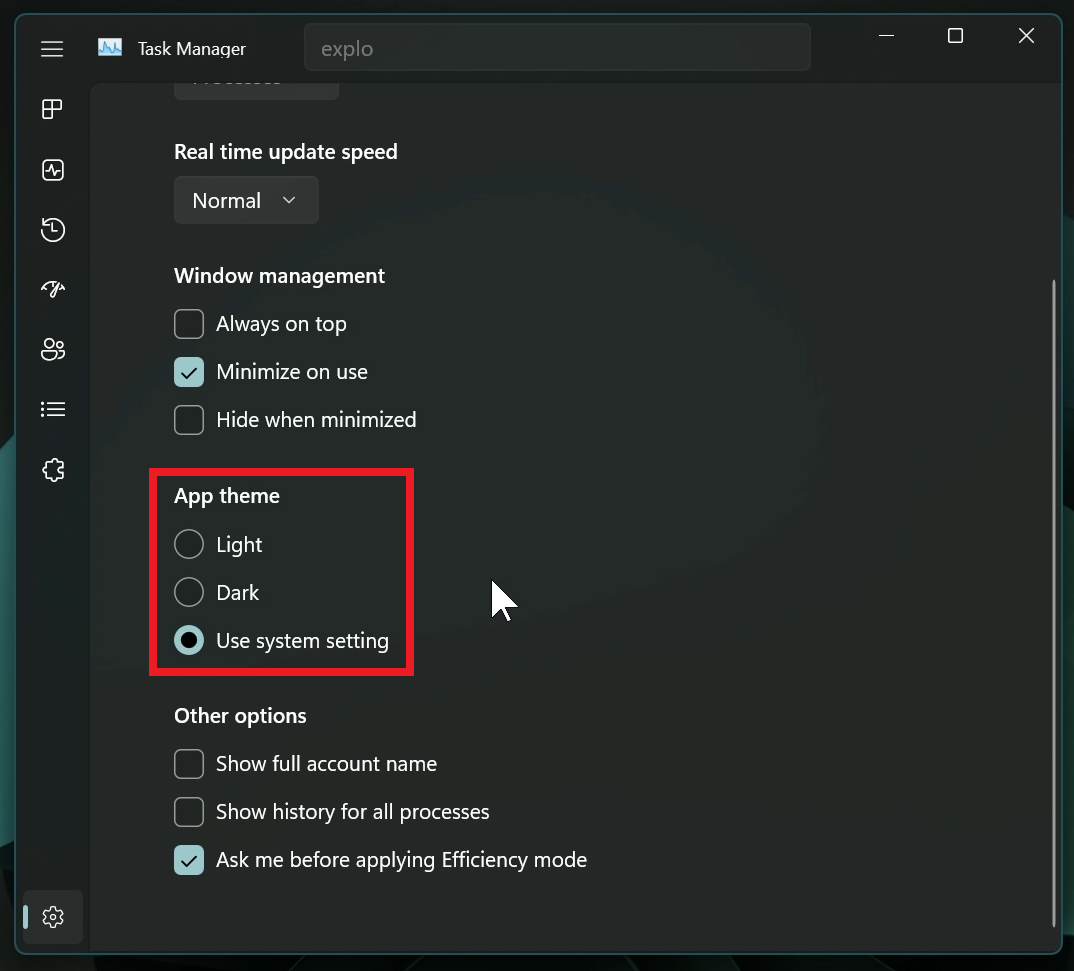This screenshot has width=1074, height=971.
Task: Select the Dark app theme
Action: point(189,592)
